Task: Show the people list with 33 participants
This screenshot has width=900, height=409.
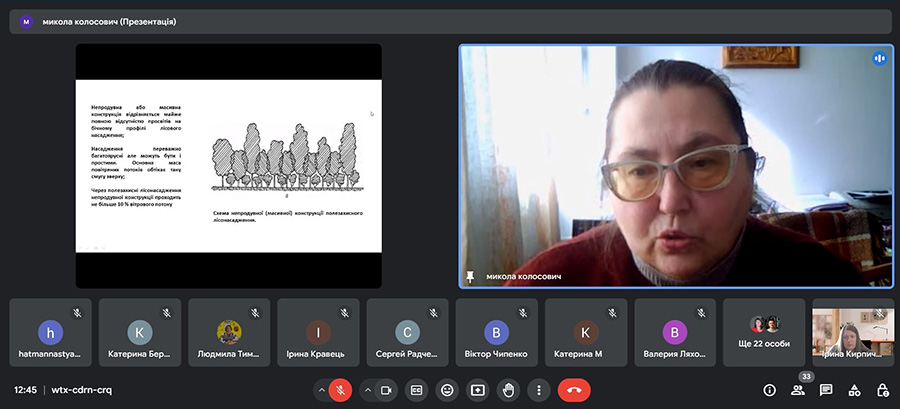Action: tap(798, 390)
